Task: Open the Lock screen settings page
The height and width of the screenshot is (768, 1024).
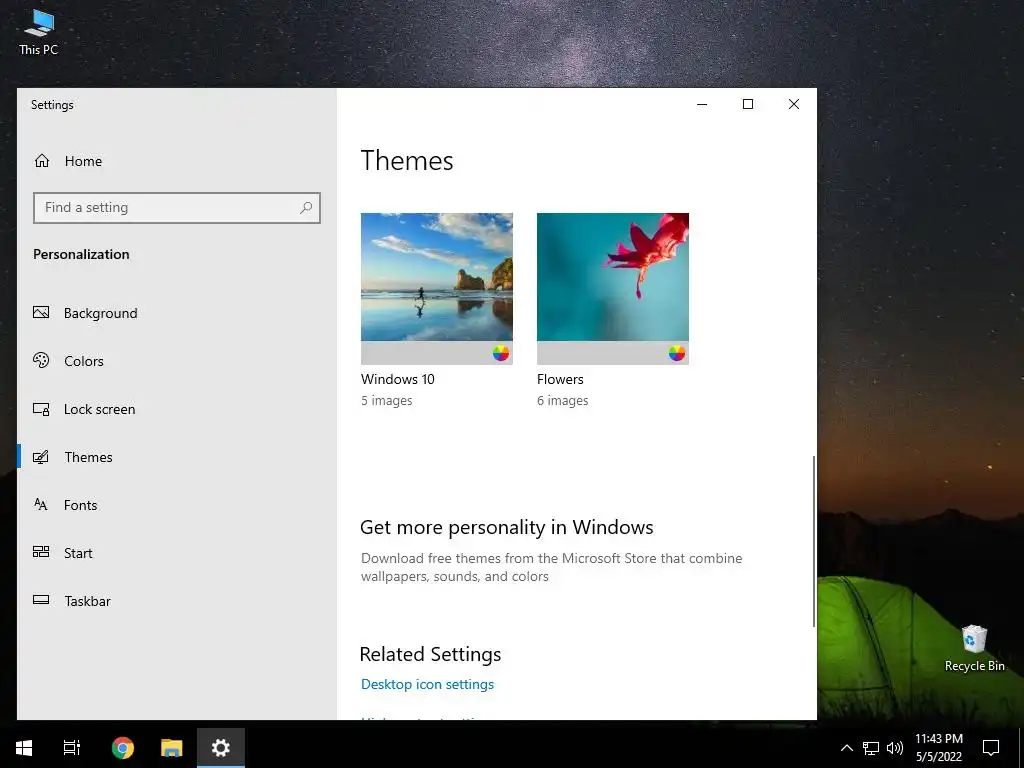Action: [176, 409]
